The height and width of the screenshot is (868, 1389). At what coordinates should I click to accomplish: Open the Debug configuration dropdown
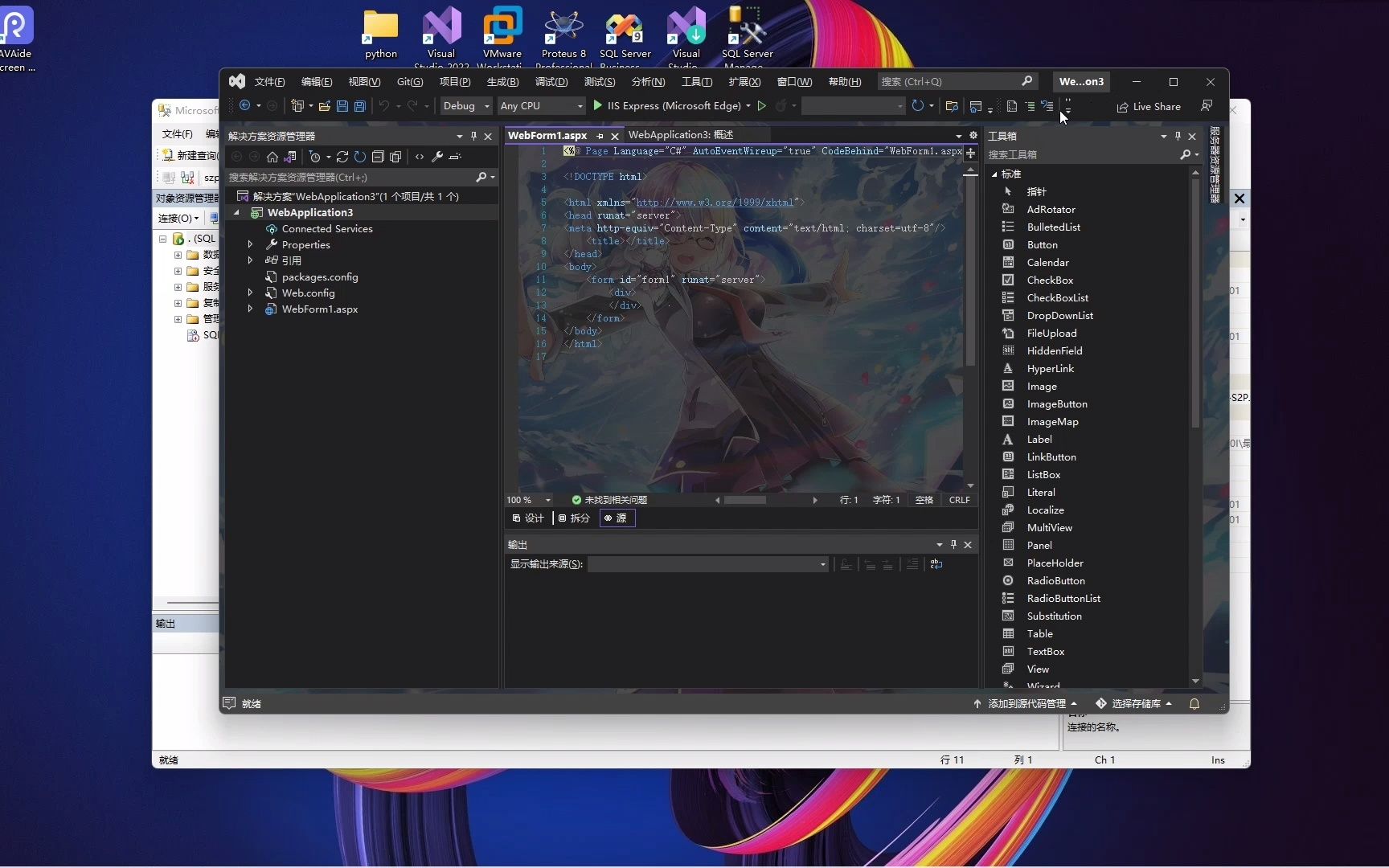click(466, 106)
